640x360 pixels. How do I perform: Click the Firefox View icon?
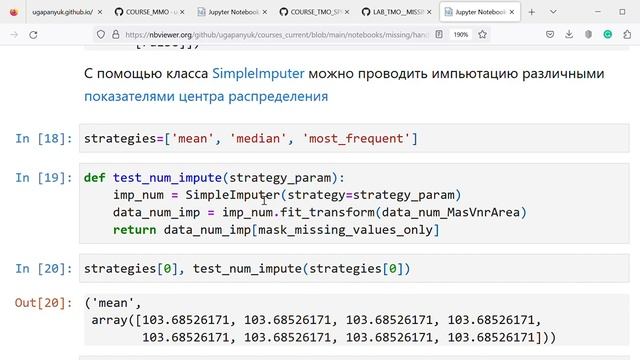coord(13,12)
